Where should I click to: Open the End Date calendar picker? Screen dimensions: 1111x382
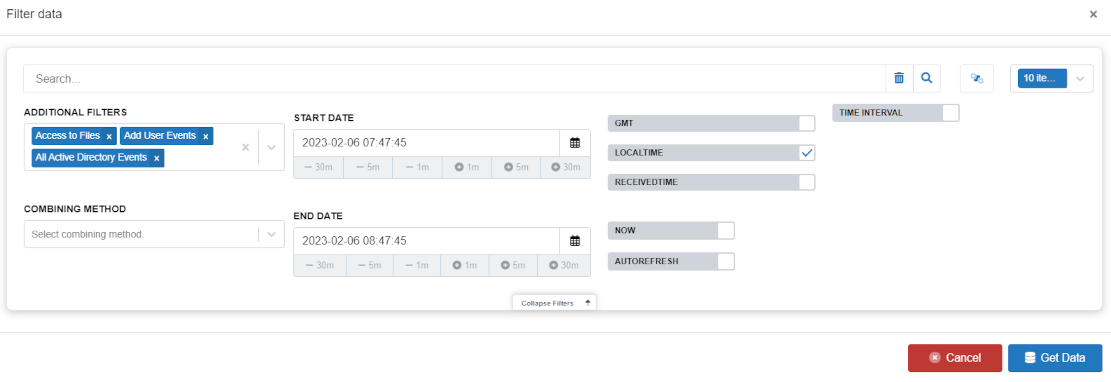pyautogui.click(x=575, y=241)
